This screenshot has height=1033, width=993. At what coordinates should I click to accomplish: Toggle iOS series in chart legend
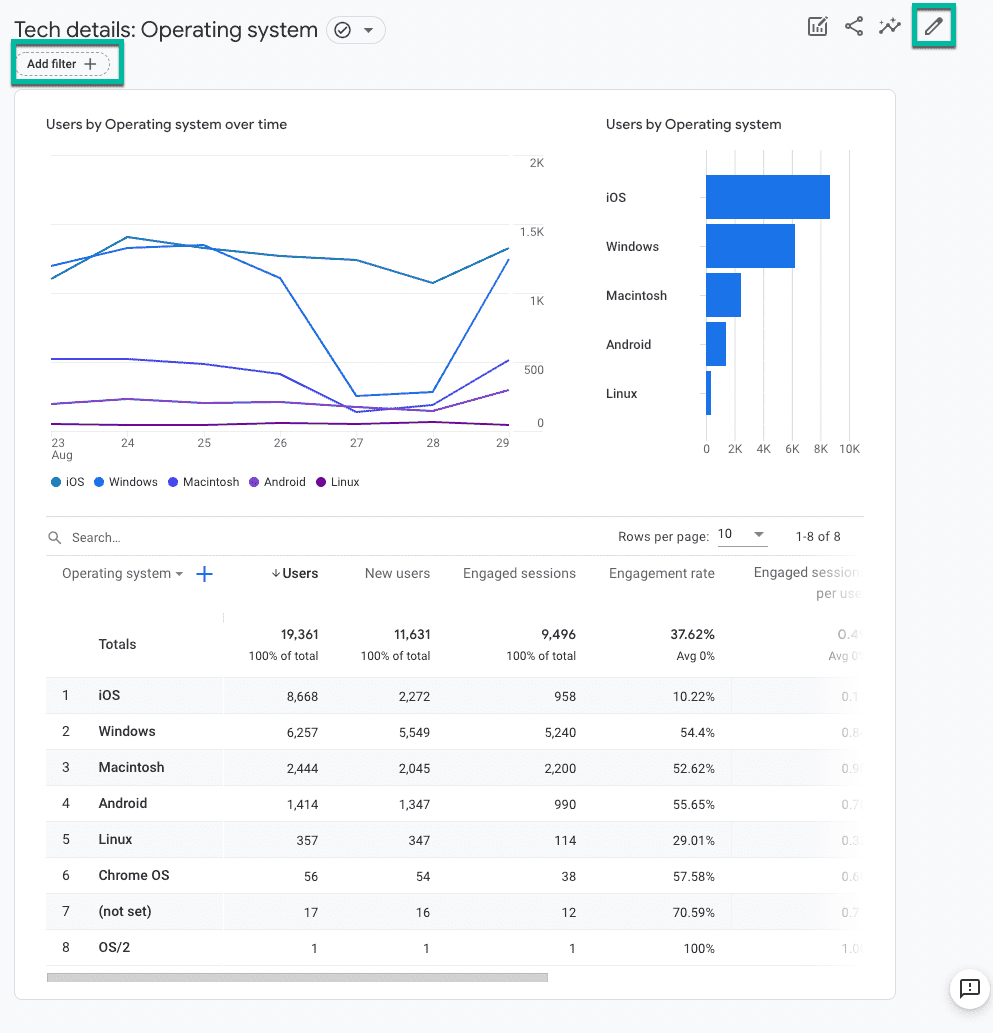click(68, 482)
